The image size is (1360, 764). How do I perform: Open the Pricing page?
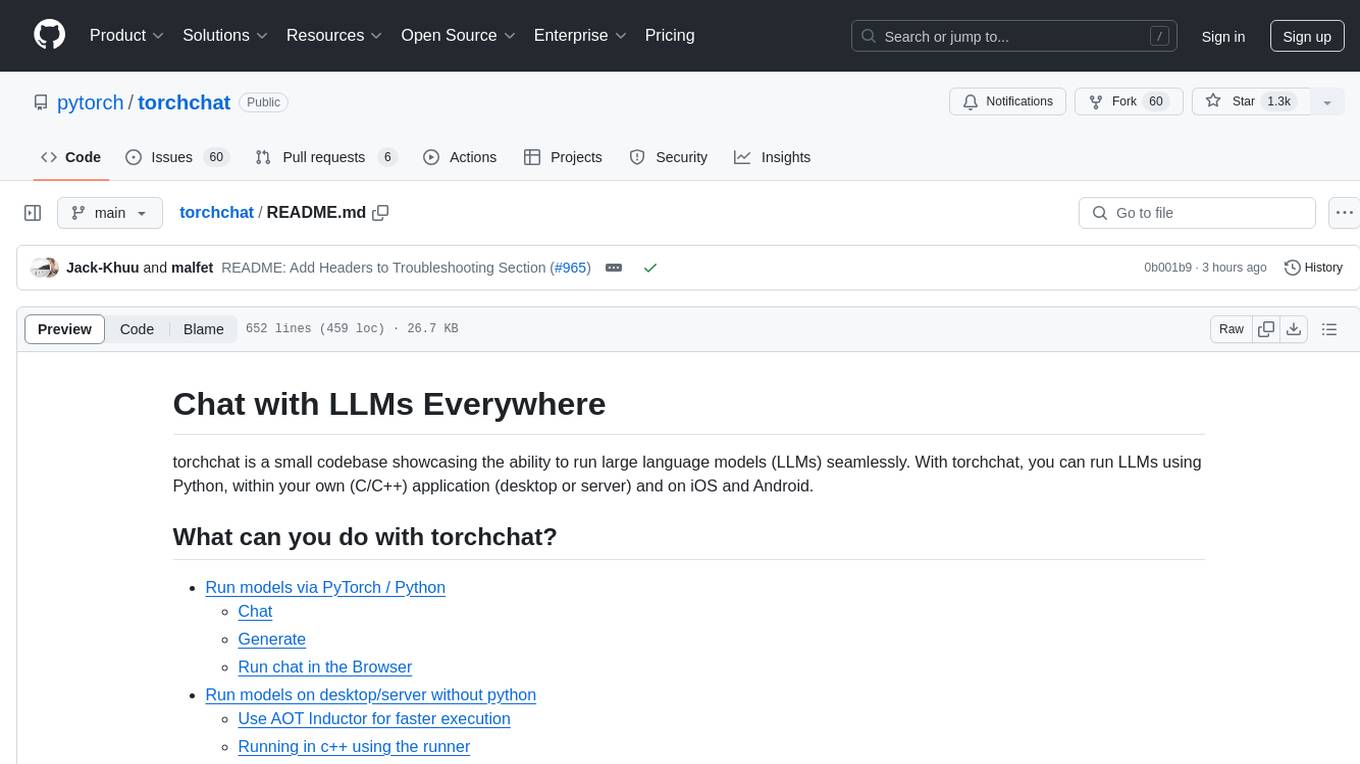[670, 35]
